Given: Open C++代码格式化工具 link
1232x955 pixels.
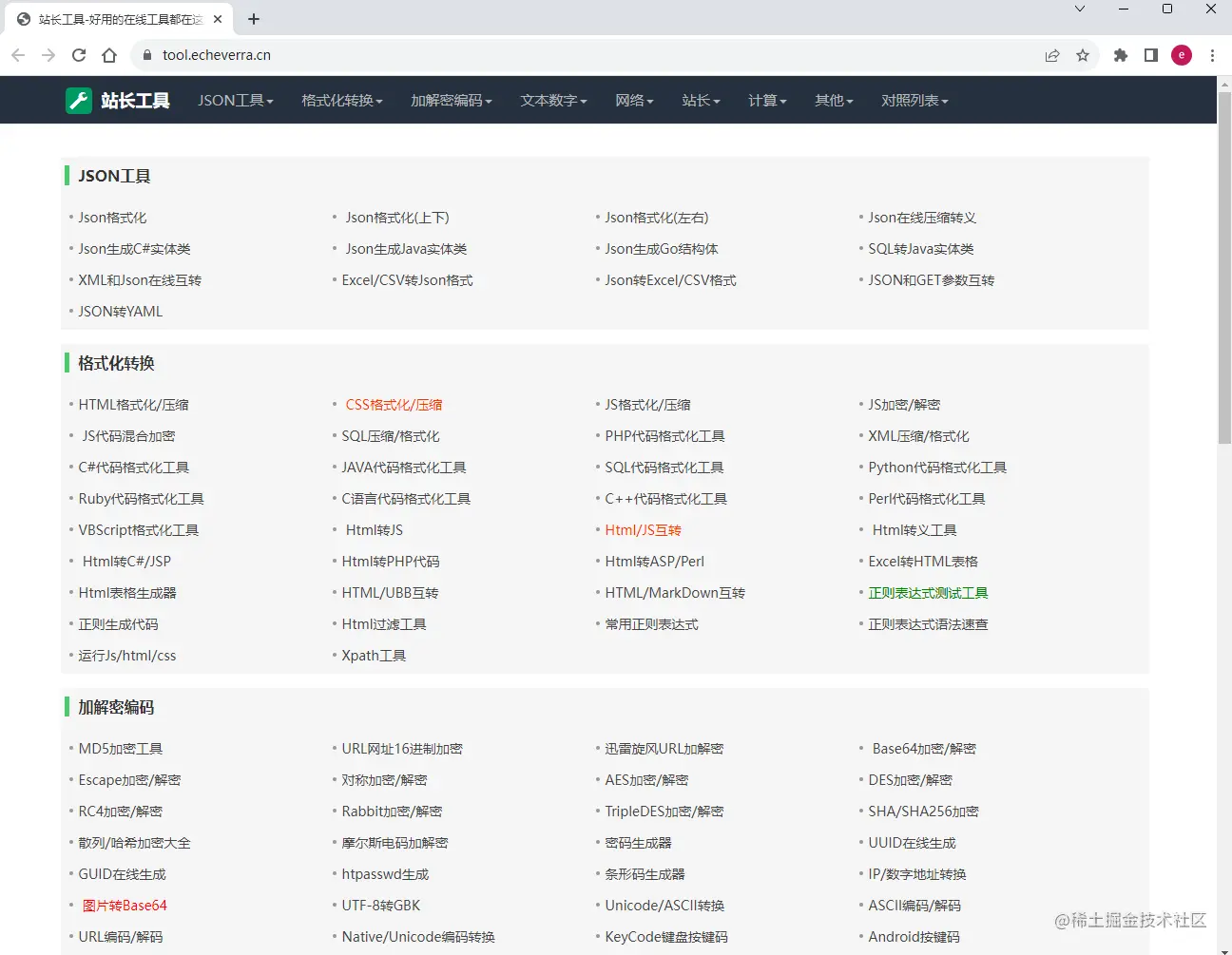Looking at the screenshot, I should [666, 499].
